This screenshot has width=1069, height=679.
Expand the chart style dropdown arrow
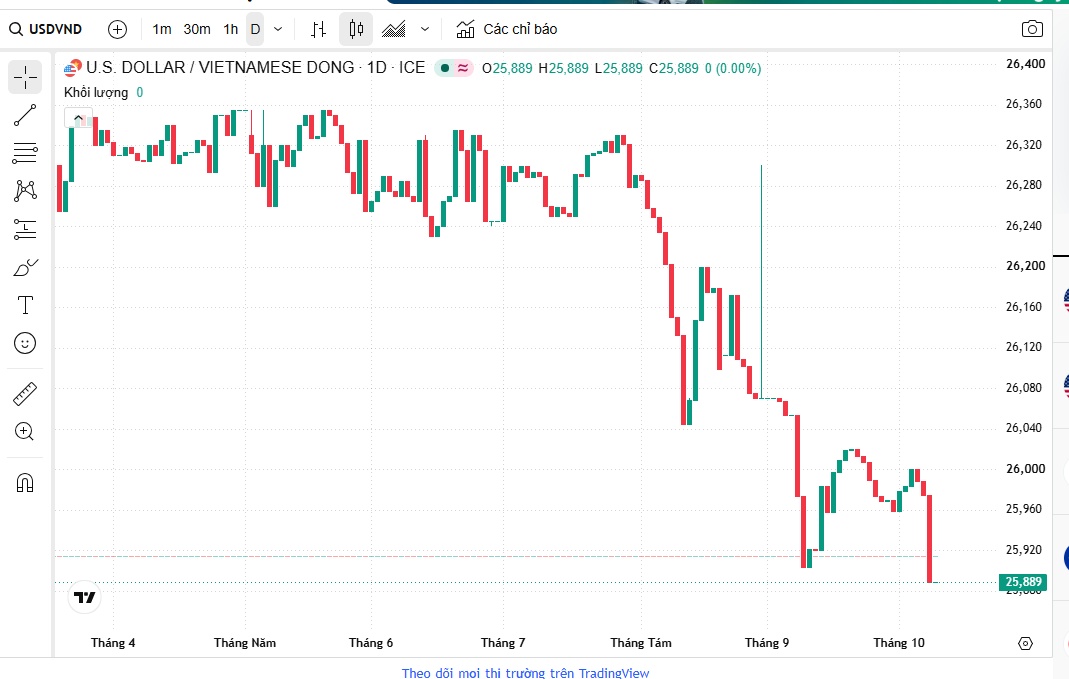click(x=425, y=29)
